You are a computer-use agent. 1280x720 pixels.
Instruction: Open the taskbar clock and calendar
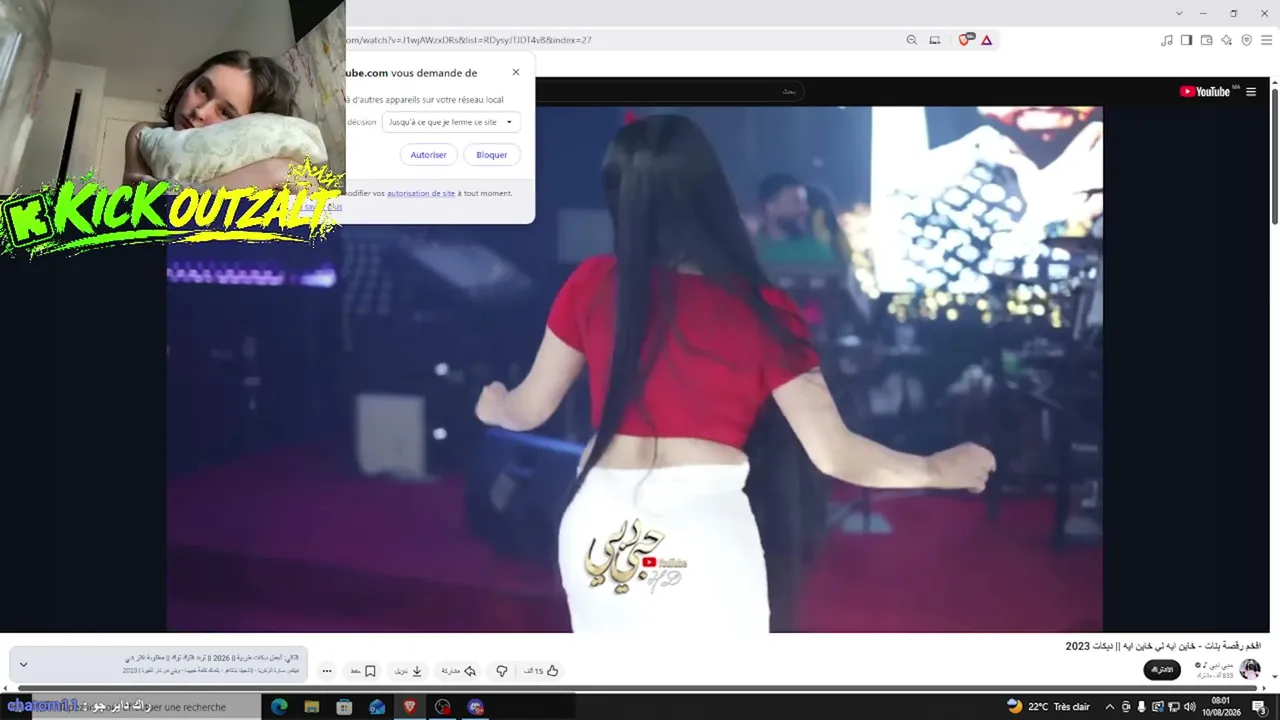pyautogui.click(x=1220, y=707)
